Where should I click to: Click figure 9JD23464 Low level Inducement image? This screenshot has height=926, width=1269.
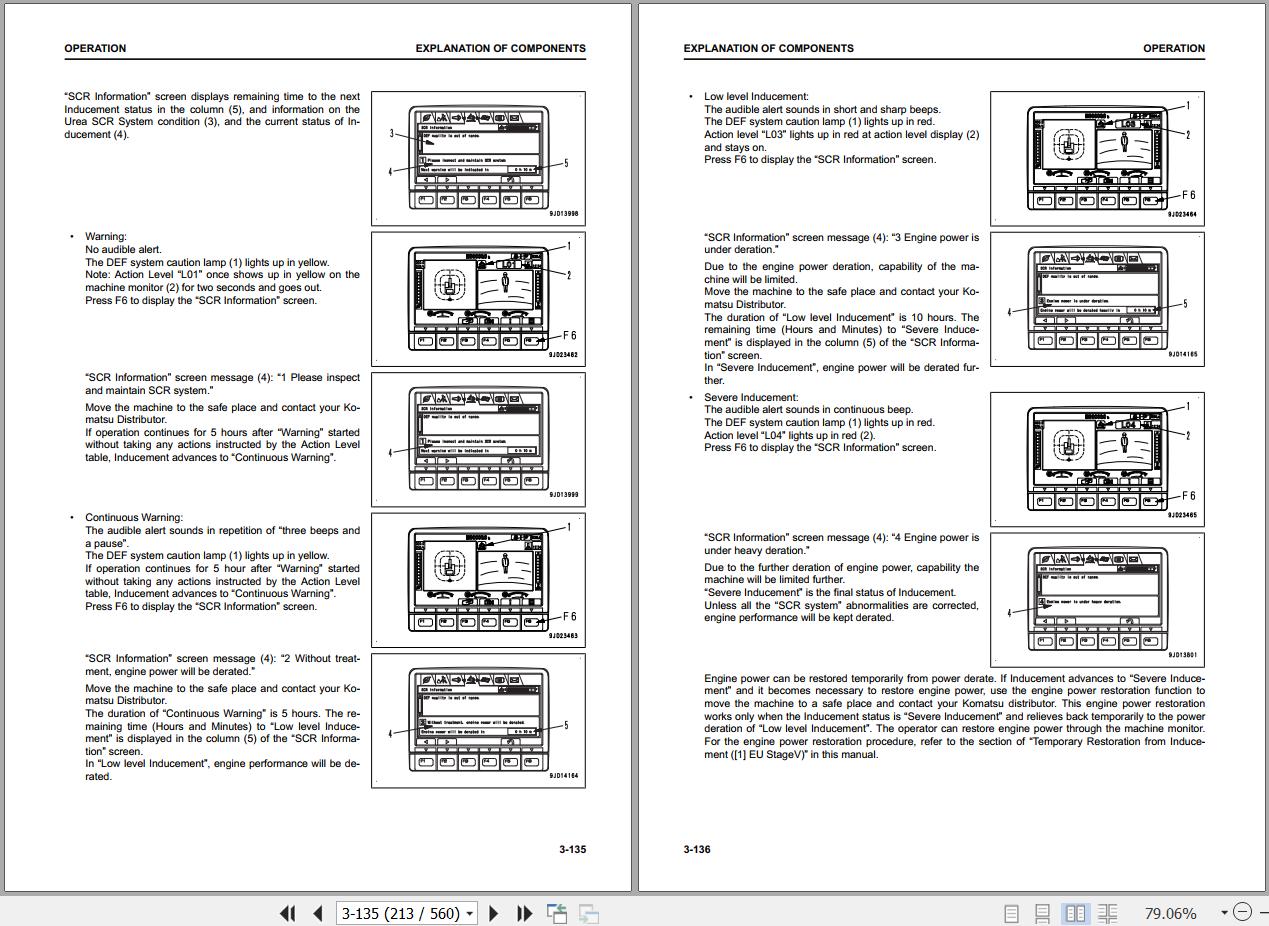coord(1097,157)
